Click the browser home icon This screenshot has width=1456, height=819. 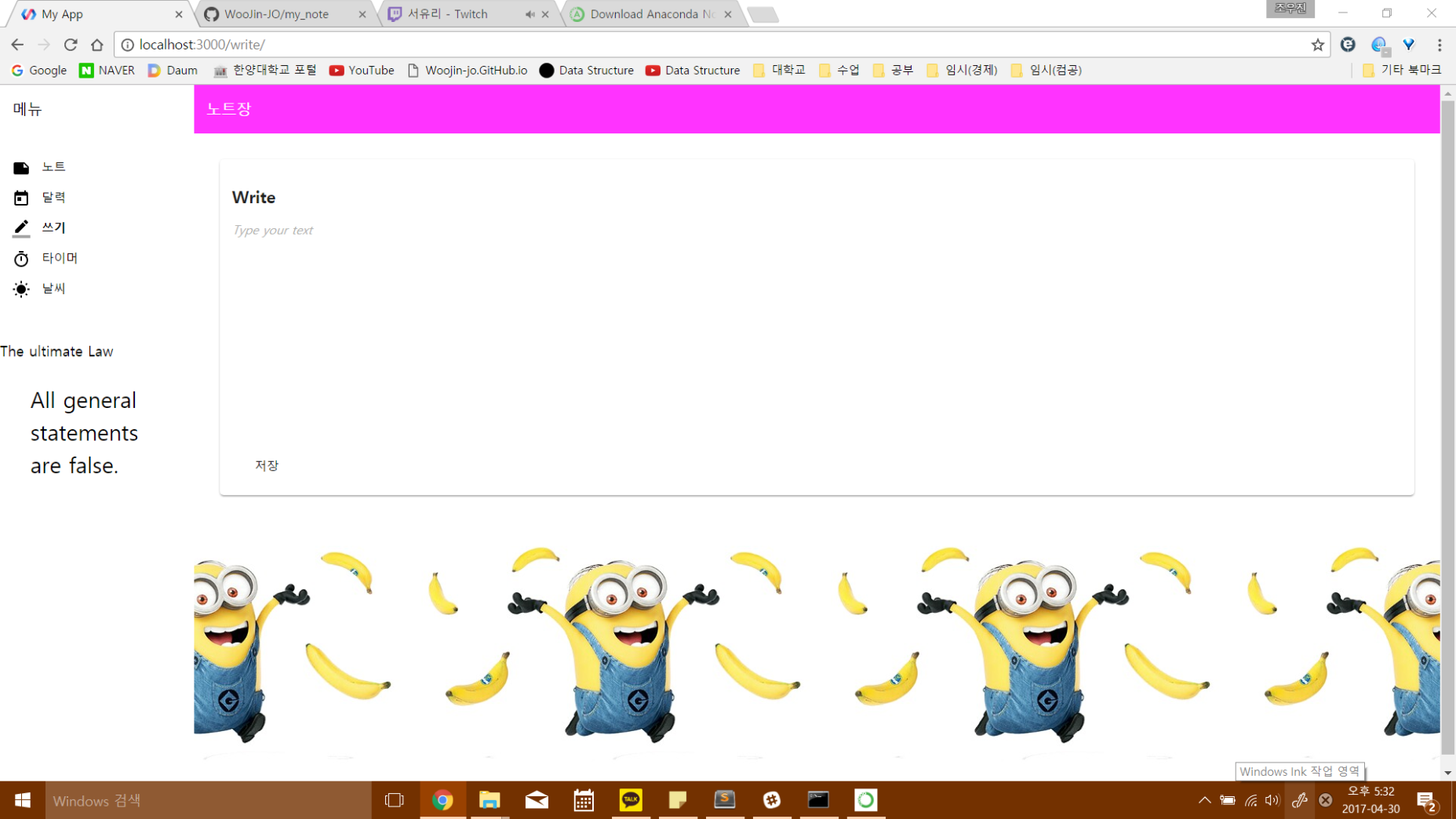point(97,45)
